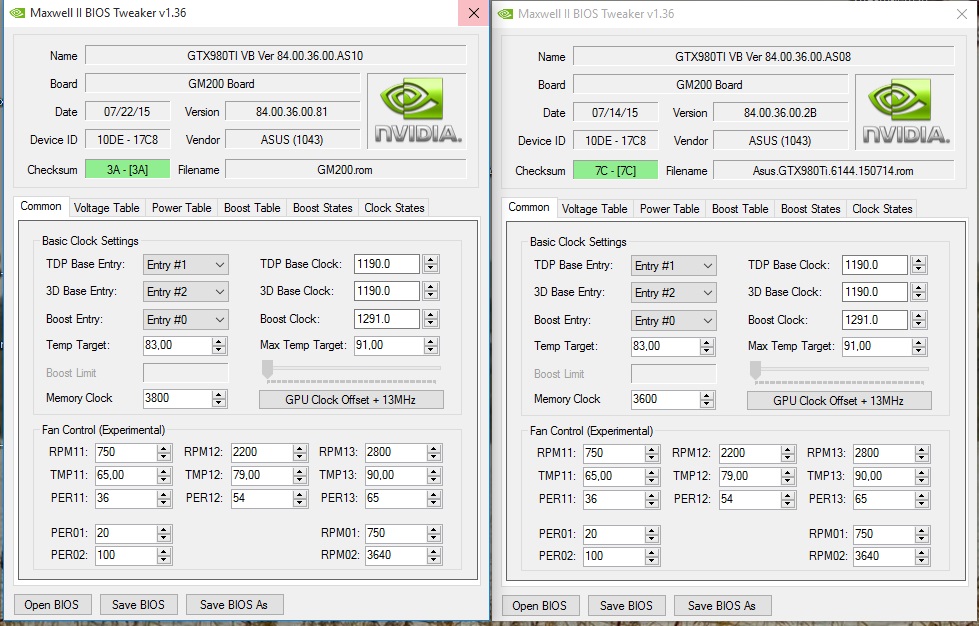Image resolution: width=979 pixels, height=626 pixels.
Task: Close the right Maxwell II BIOS Tweaker window
Action: point(962,14)
